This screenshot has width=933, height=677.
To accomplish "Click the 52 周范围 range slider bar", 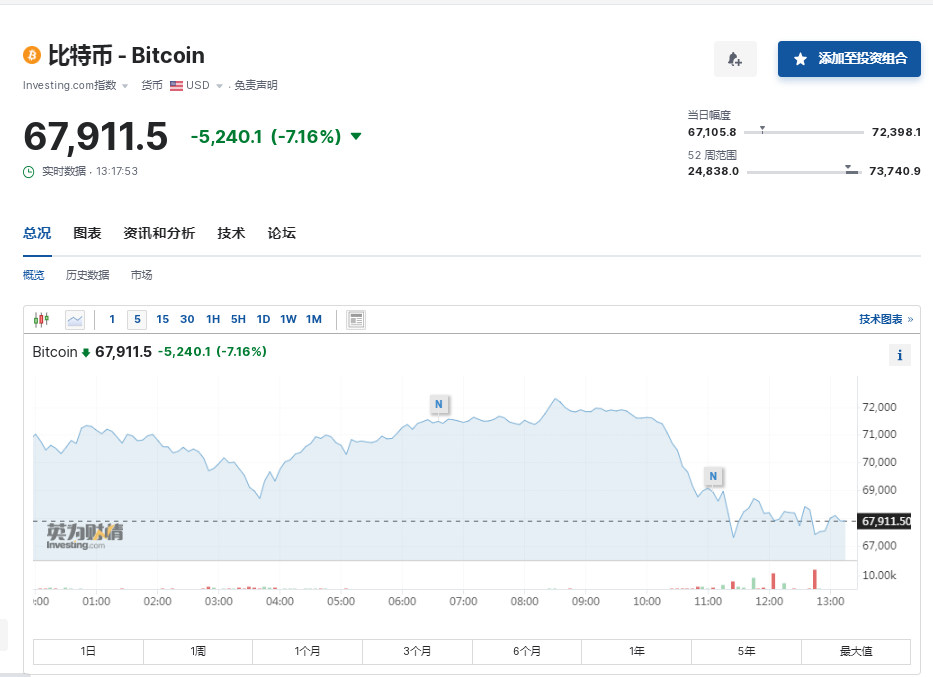I will [x=803, y=172].
